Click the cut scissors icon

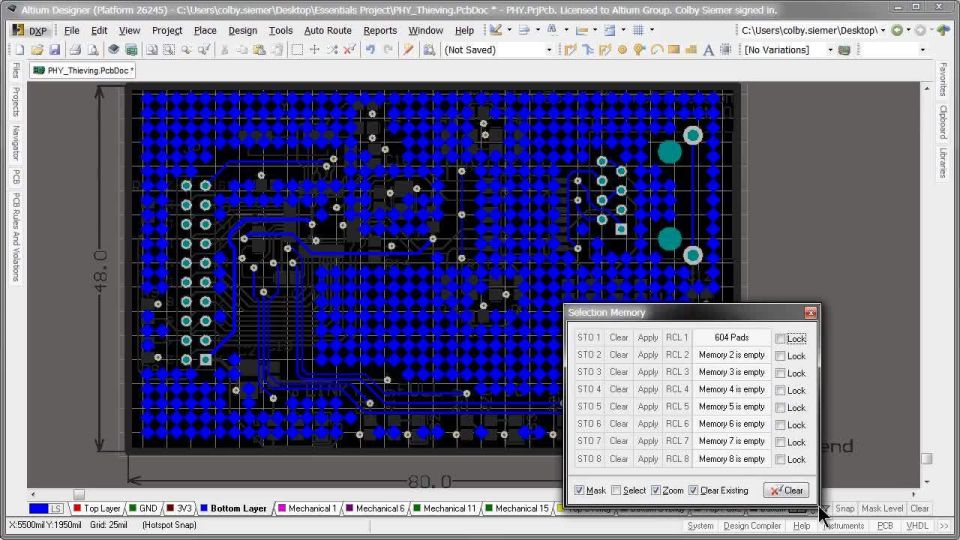pyautogui.click(x=224, y=50)
